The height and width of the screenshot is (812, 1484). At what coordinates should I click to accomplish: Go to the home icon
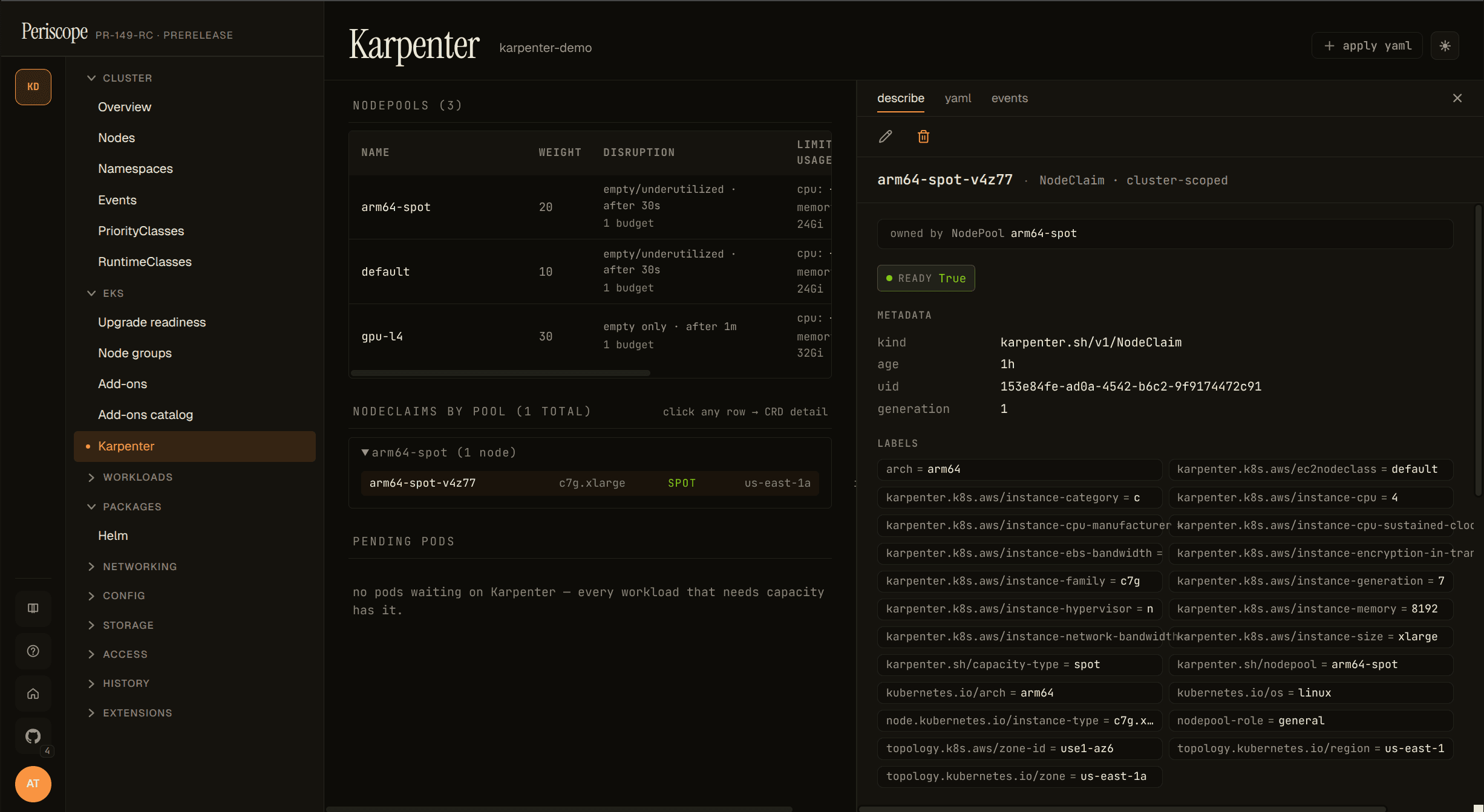point(33,693)
